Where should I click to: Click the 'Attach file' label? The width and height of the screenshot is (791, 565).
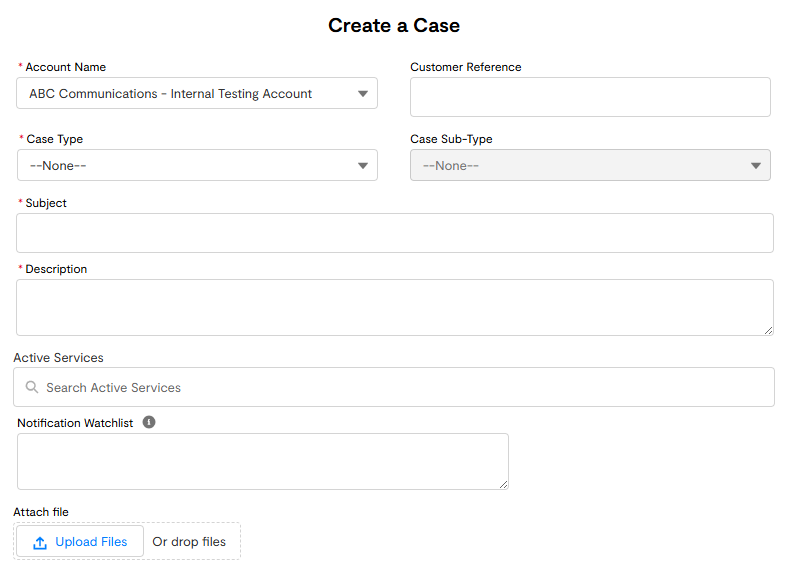coord(41,512)
